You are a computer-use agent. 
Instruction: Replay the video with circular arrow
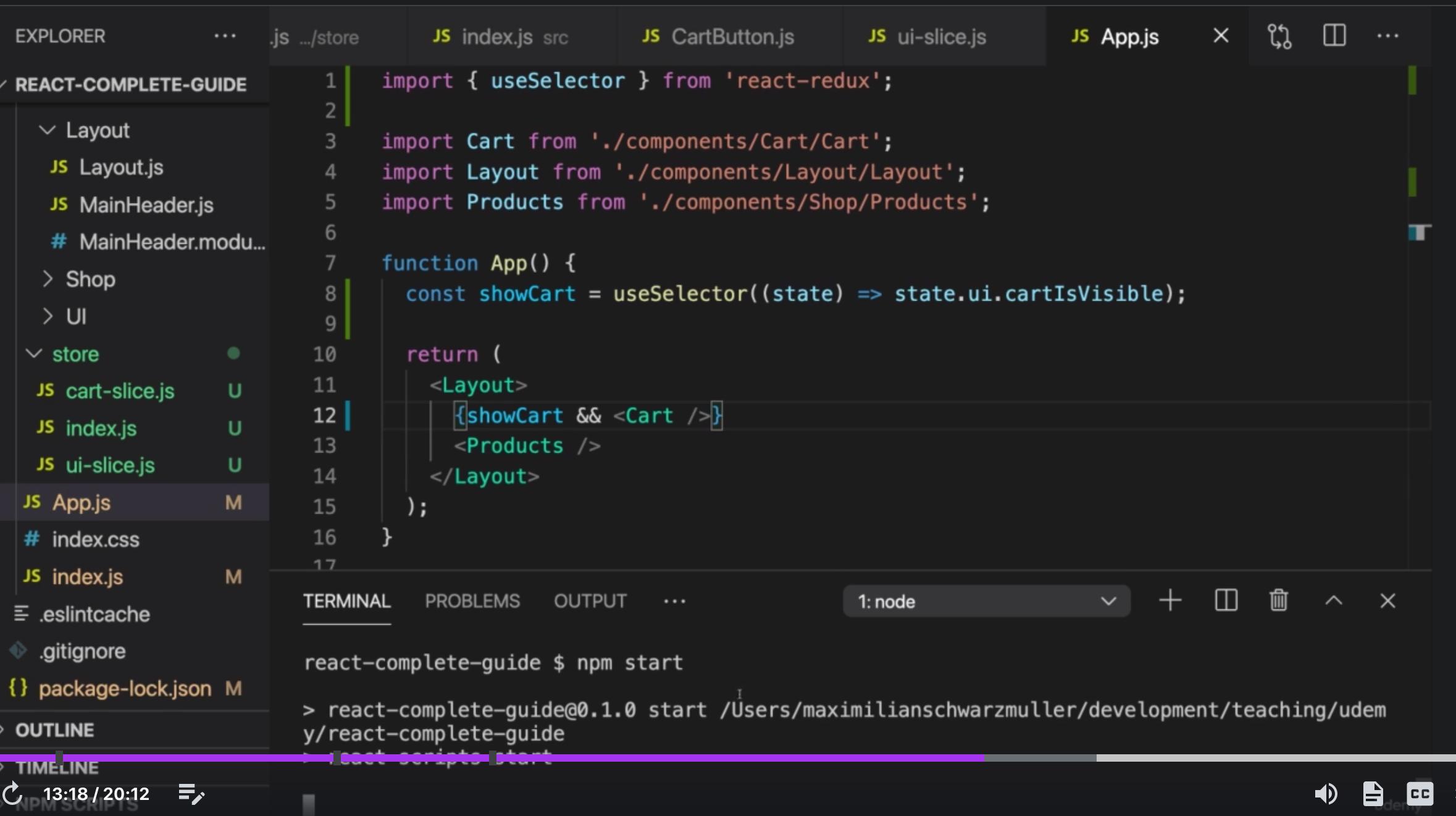pos(12,794)
